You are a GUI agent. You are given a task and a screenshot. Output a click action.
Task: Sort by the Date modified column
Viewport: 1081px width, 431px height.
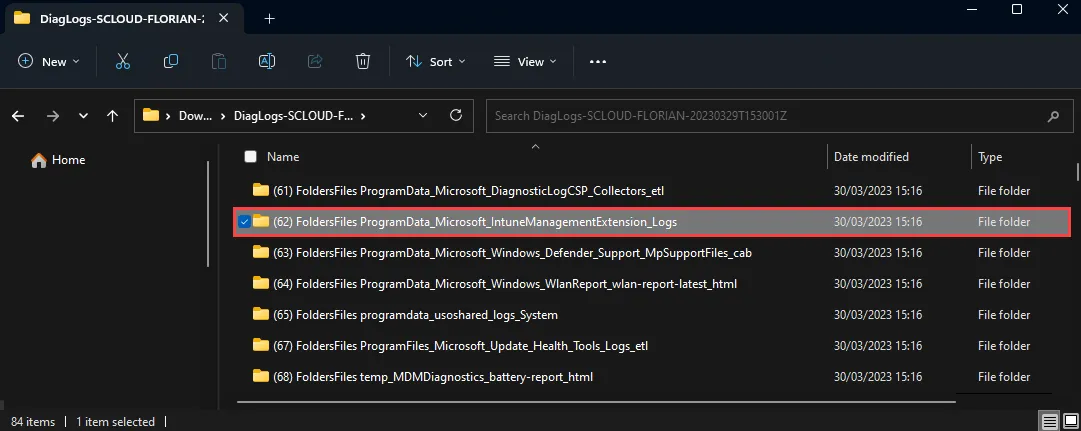click(x=871, y=157)
